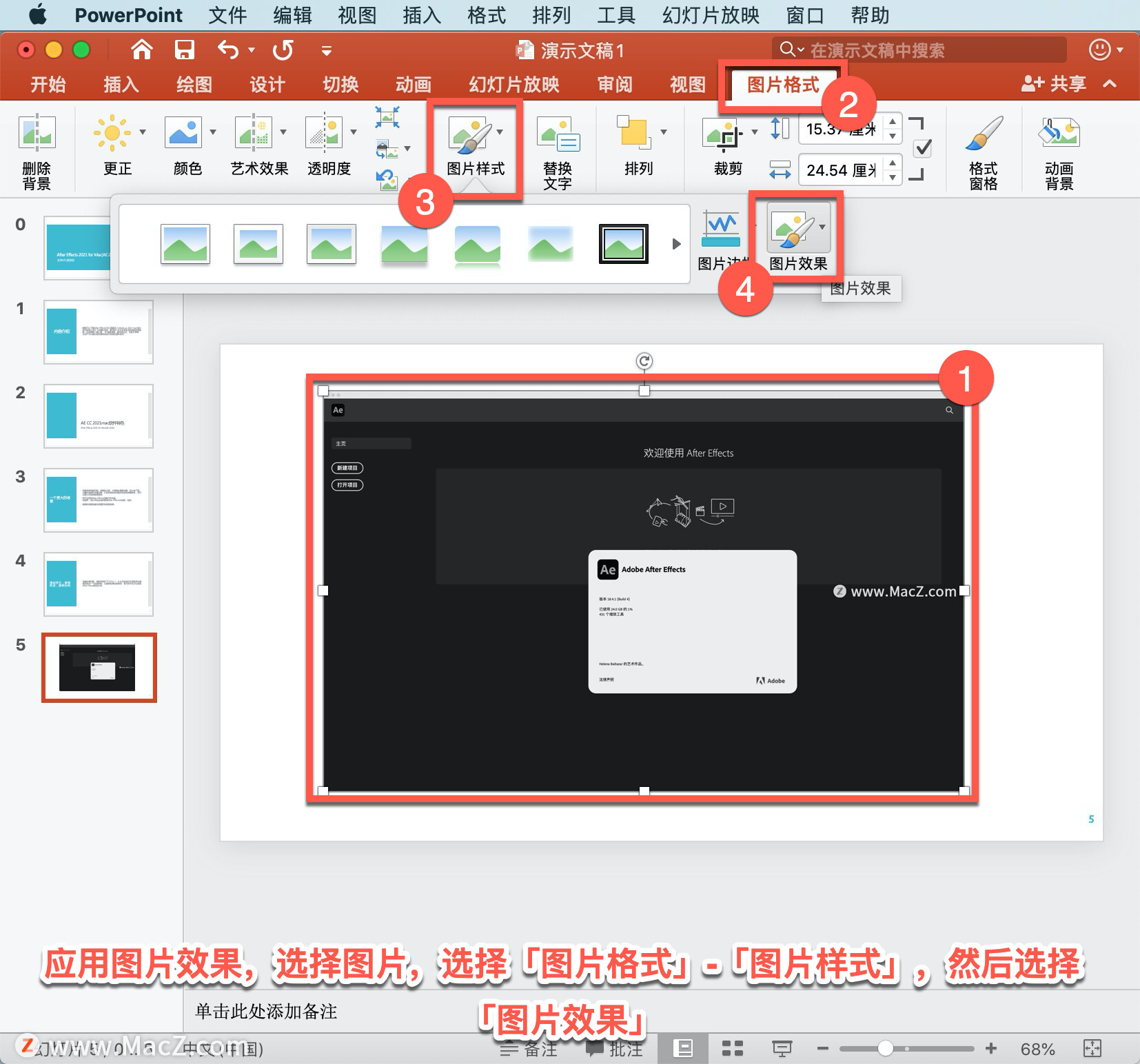This screenshot has height=1064, width=1140.
Task: Click the Redo icon in title bar
Action: point(283,50)
